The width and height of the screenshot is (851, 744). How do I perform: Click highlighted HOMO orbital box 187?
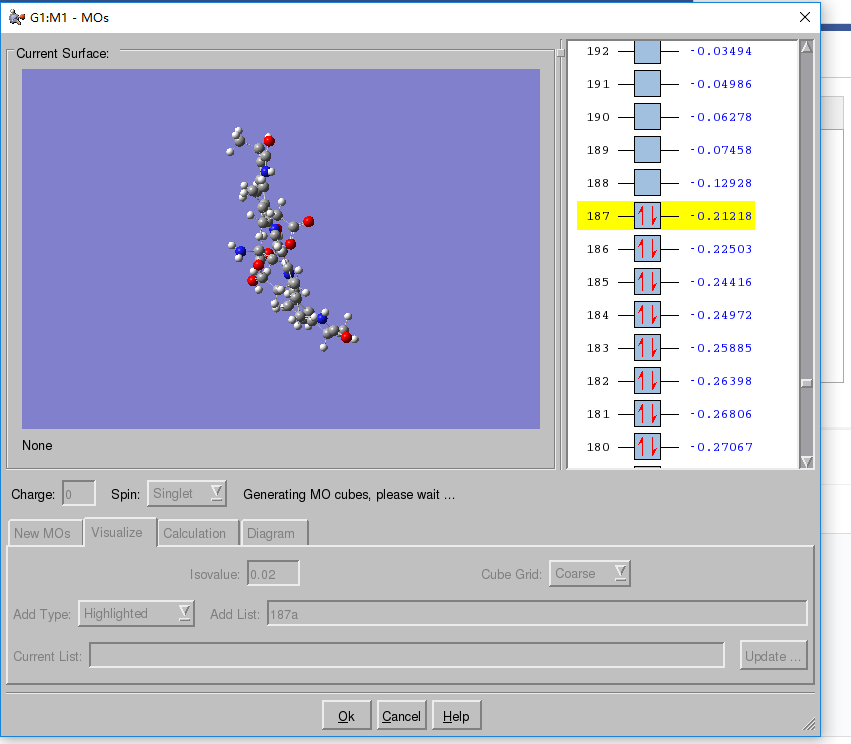click(x=647, y=216)
